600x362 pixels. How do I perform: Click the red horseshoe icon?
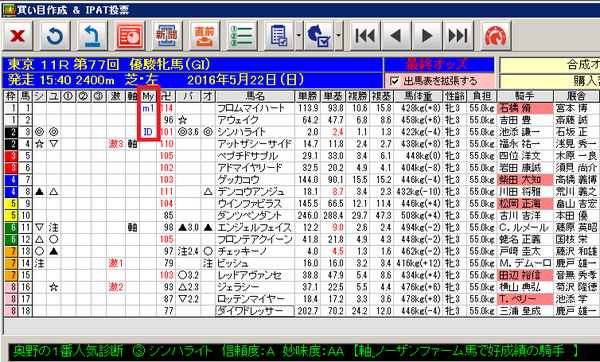[496, 36]
